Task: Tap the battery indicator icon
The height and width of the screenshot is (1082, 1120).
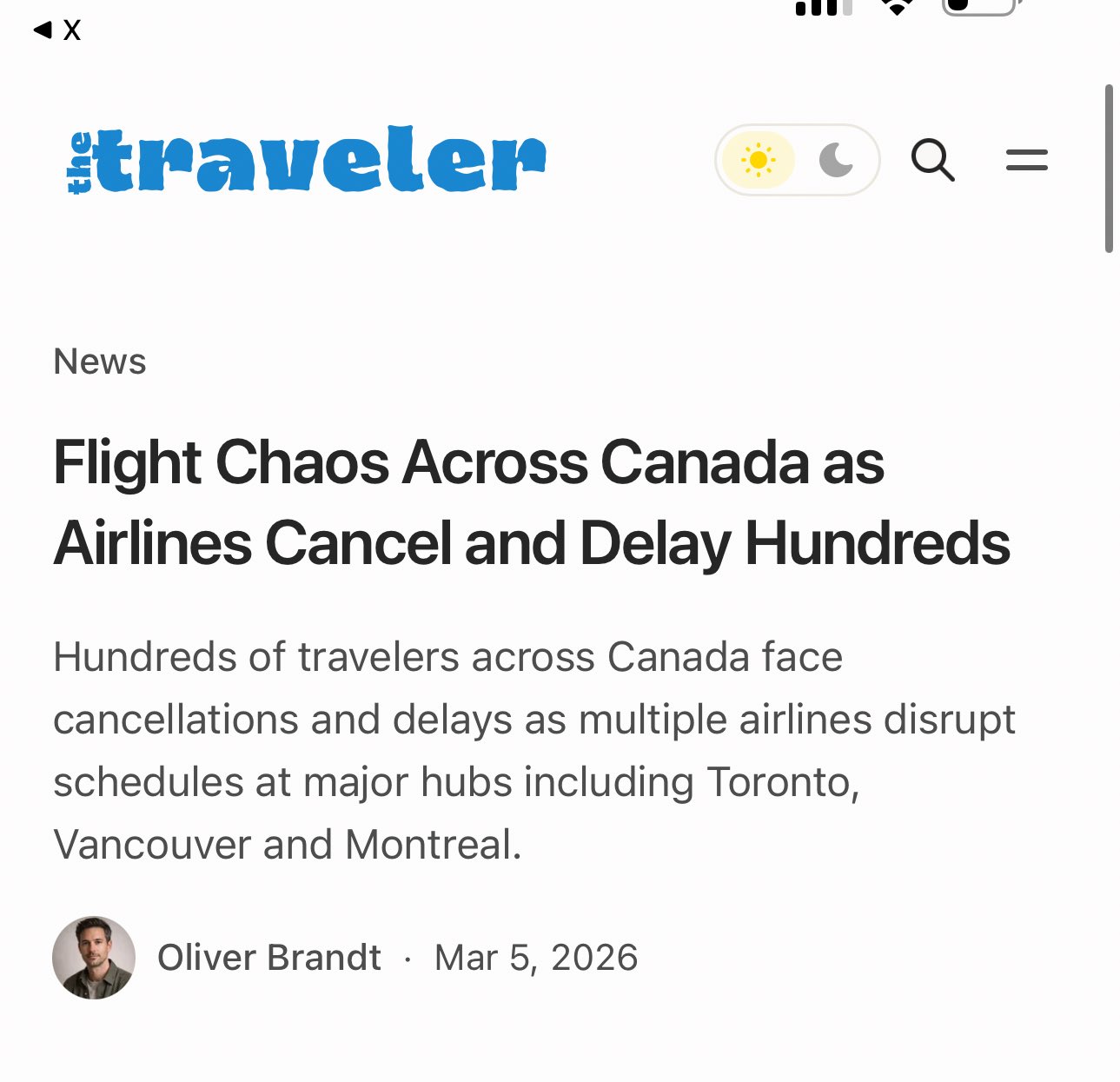Action: (979, 8)
